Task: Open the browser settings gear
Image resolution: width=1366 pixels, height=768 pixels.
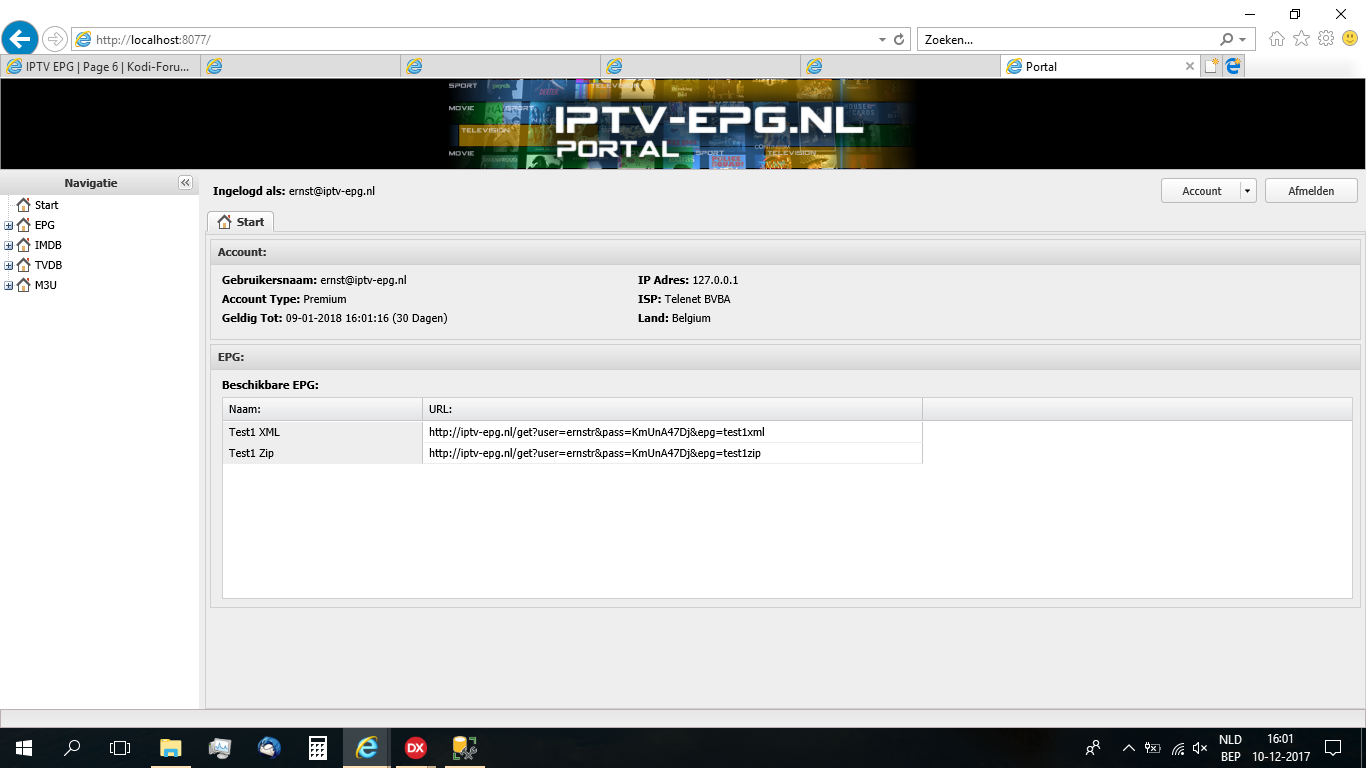Action: point(1326,39)
